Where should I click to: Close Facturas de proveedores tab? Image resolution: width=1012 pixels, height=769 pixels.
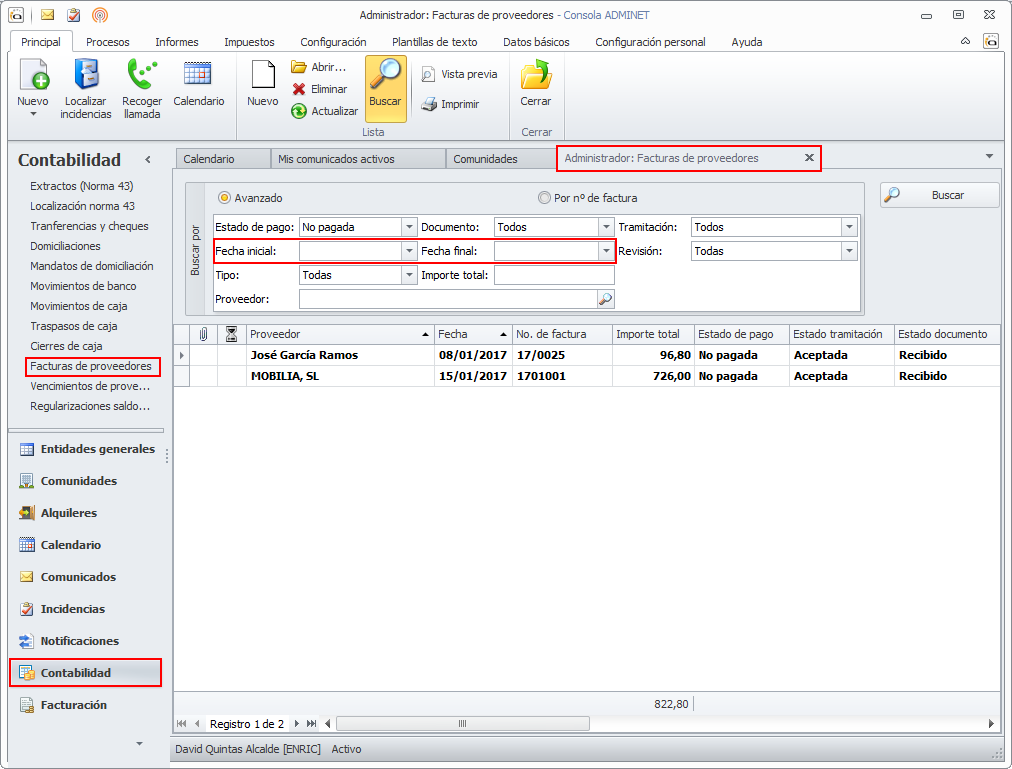coord(809,158)
